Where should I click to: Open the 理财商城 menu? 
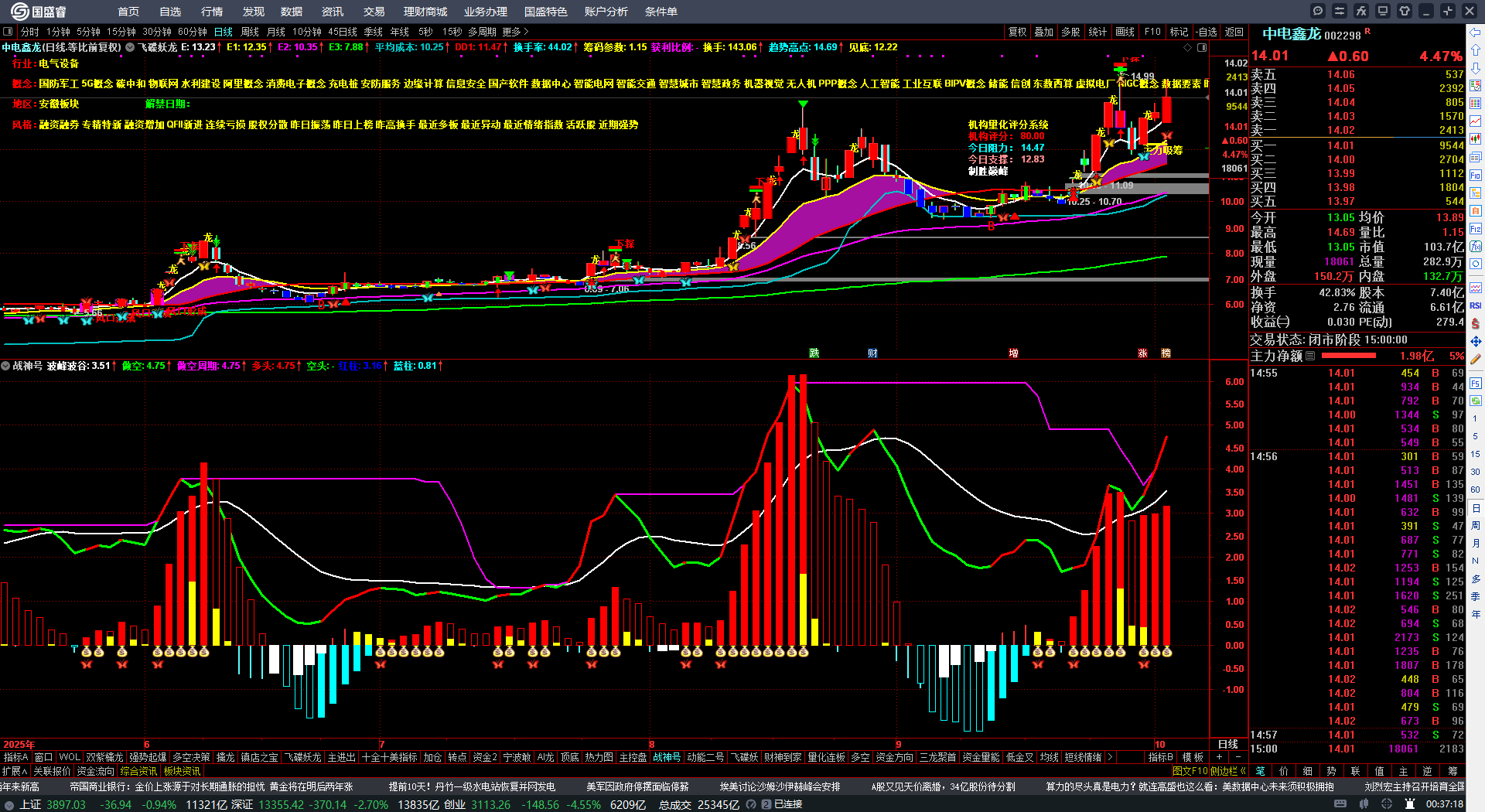point(425,12)
